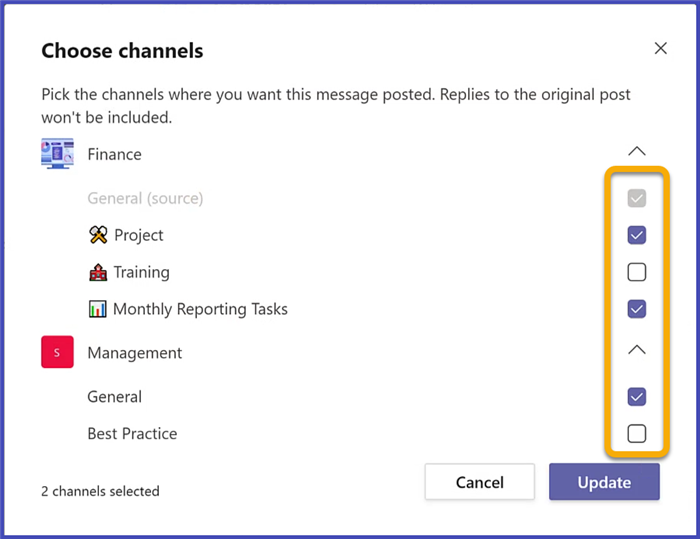Tick the Best Practice channel checkbox
The width and height of the screenshot is (700, 539).
(636, 434)
